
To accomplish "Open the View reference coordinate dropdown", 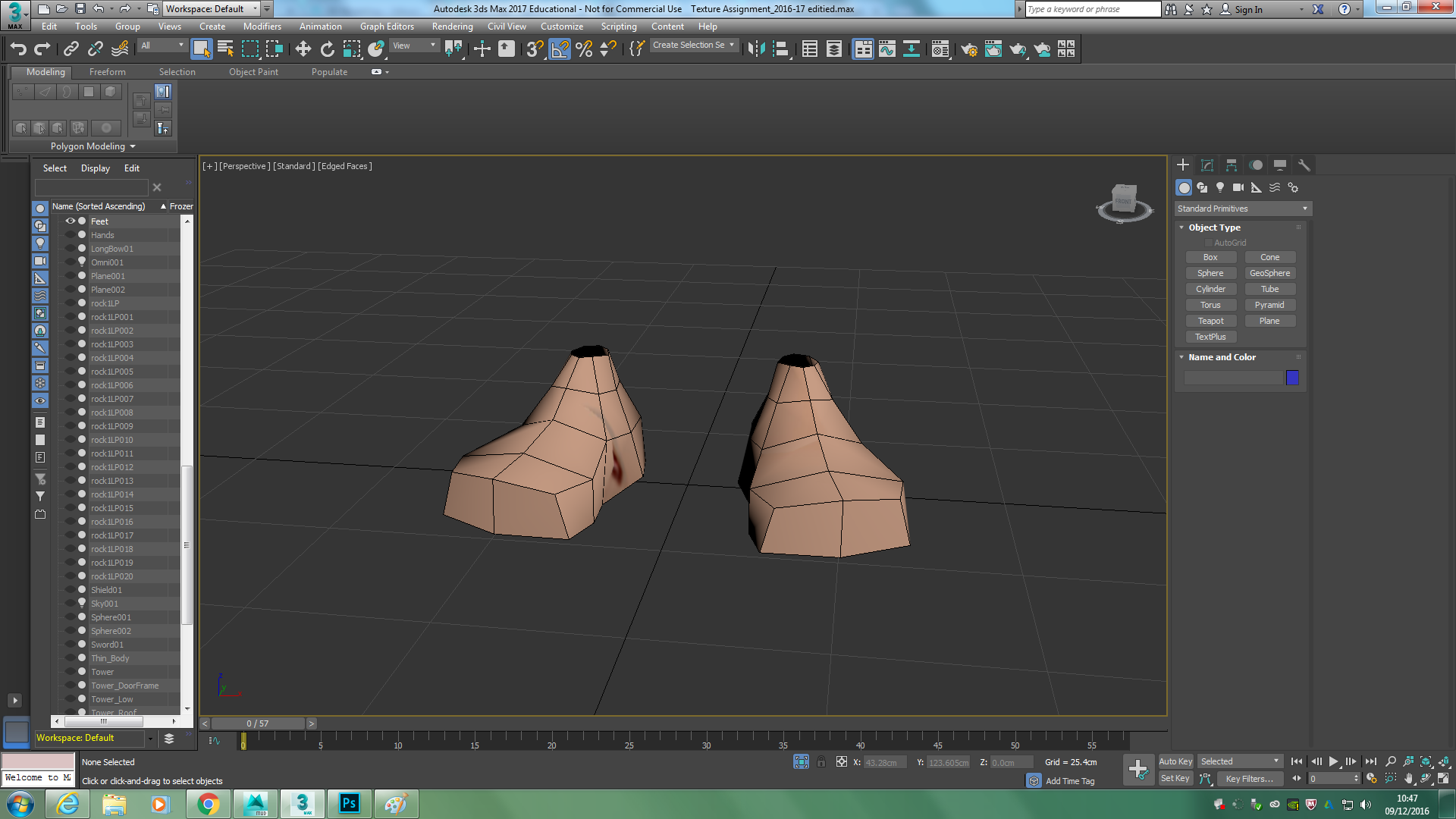I will click(414, 45).
